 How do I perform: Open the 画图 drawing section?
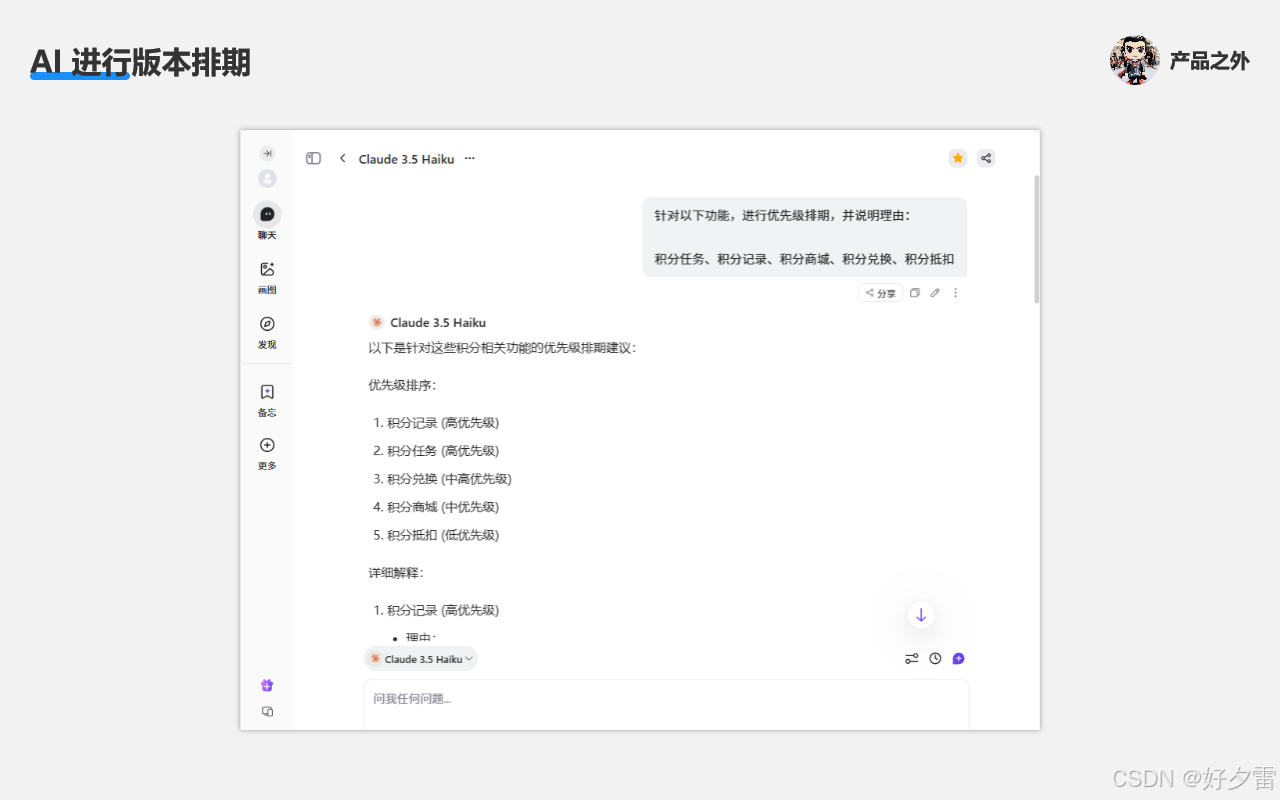(x=267, y=277)
